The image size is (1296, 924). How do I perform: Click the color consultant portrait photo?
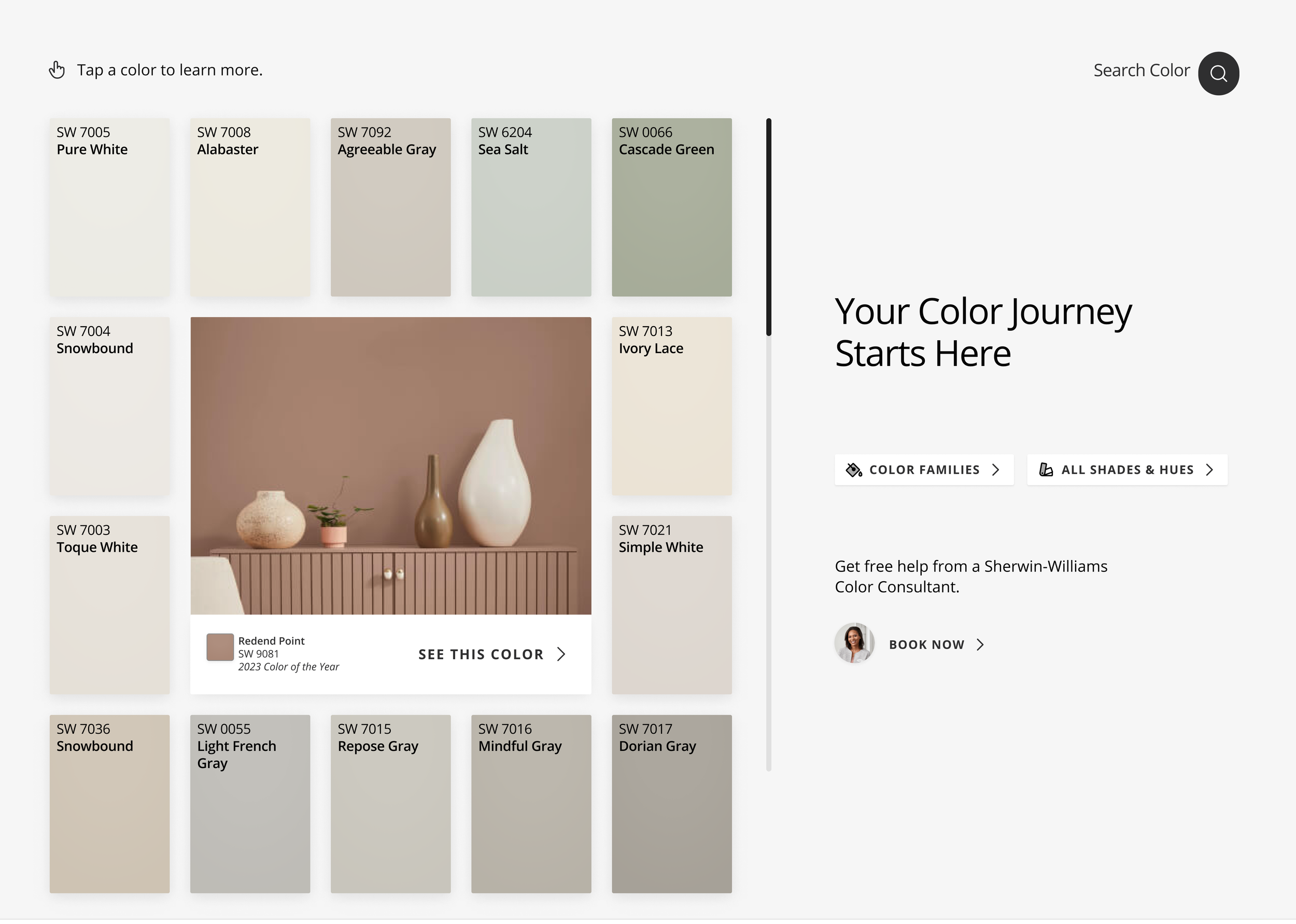pyautogui.click(x=854, y=643)
